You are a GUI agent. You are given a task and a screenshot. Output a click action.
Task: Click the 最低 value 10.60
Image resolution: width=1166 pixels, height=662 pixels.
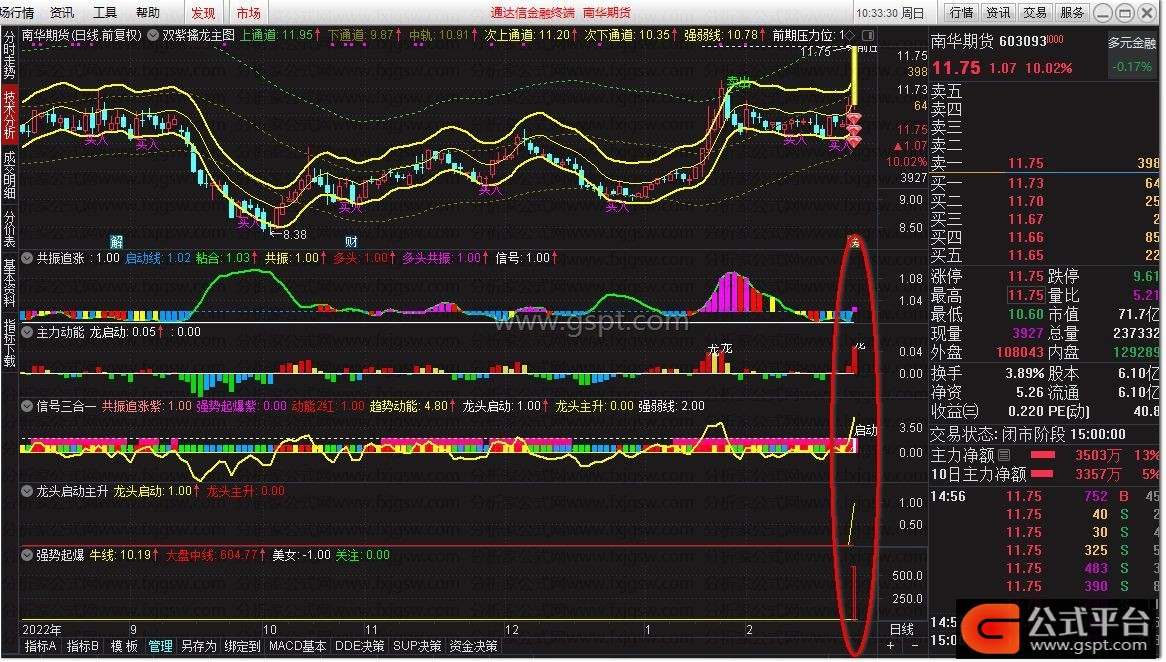click(1025, 315)
